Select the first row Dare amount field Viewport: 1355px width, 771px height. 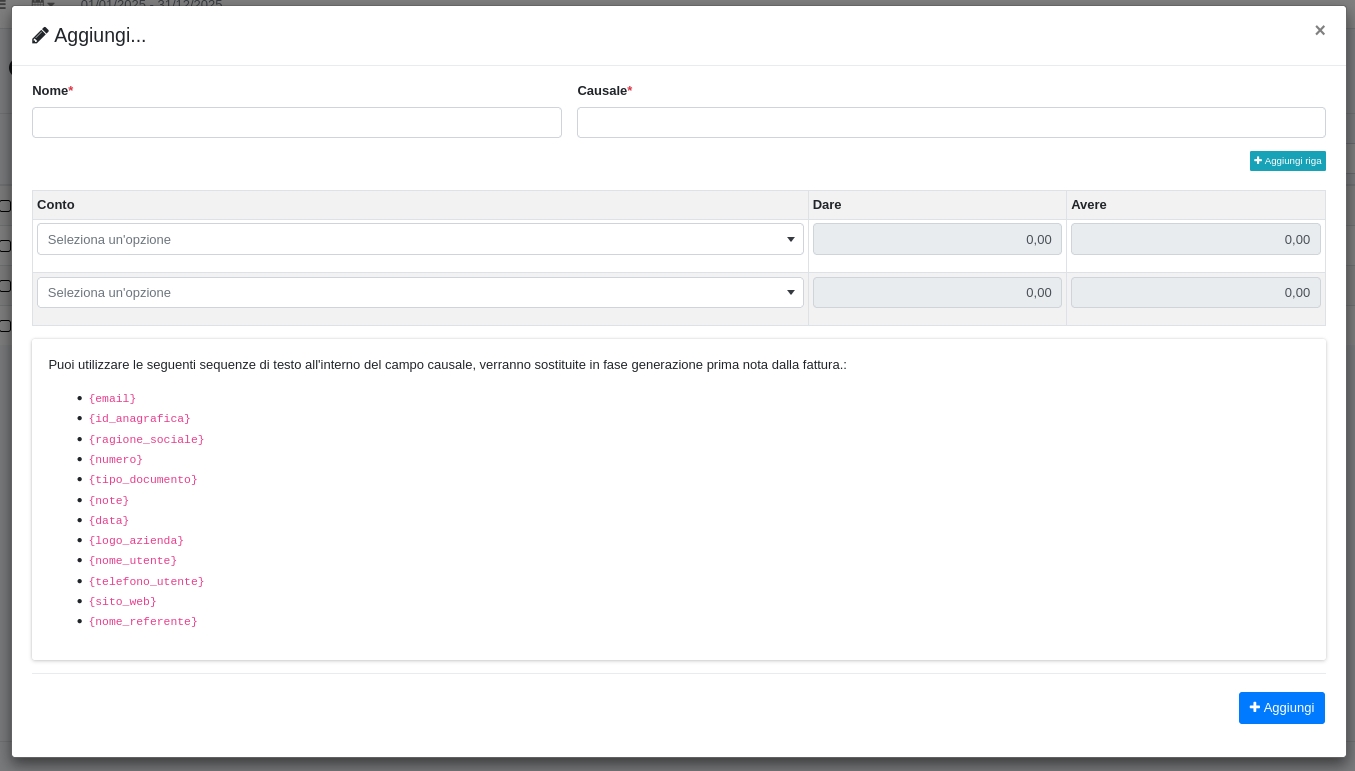click(936, 240)
